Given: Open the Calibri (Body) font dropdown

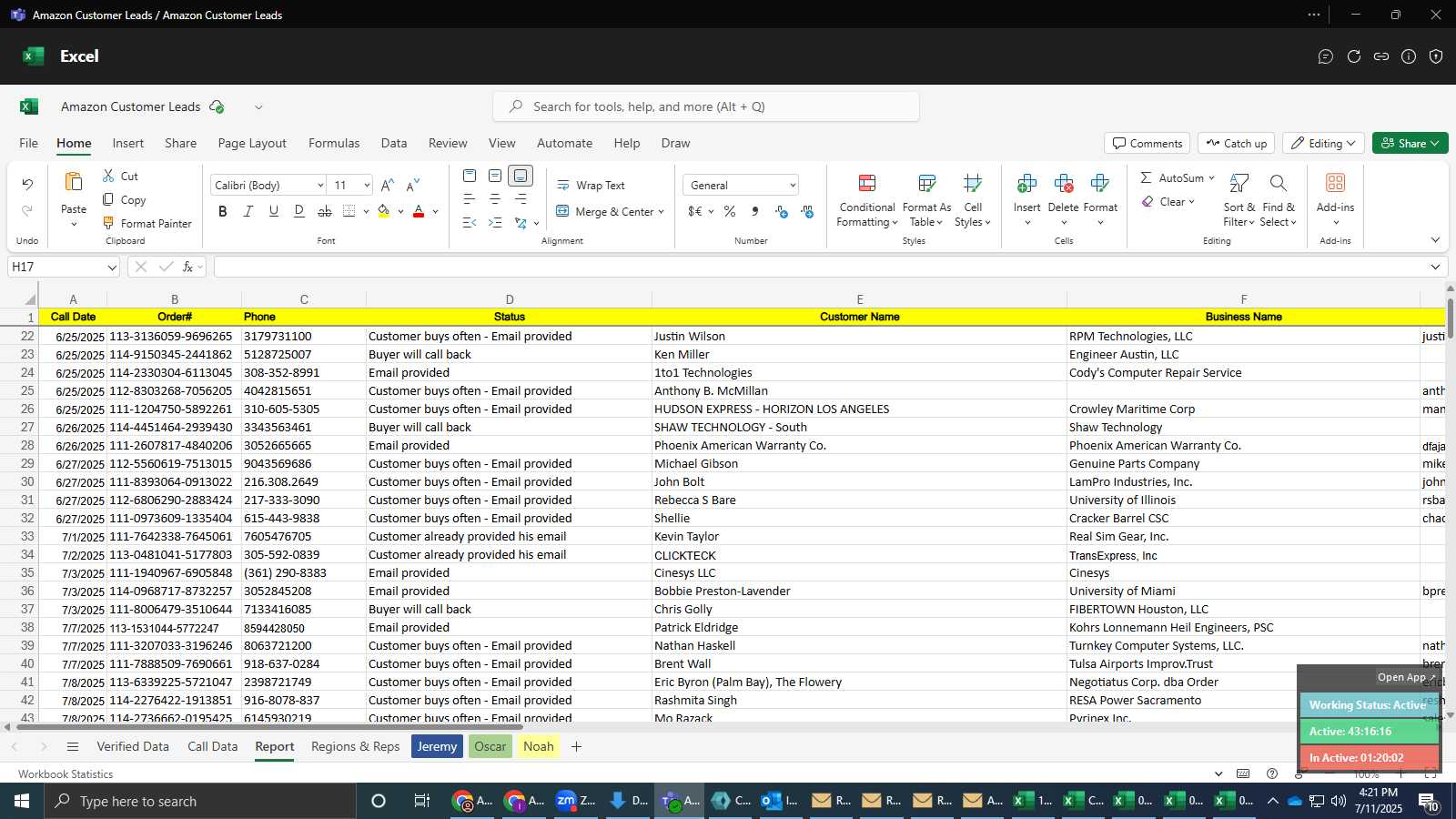Looking at the screenshot, I should pyautogui.click(x=320, y=186).
